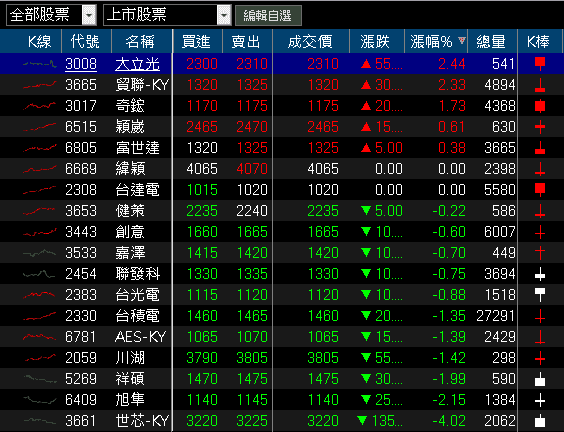Click the white K棒 icon for 2454 聯發科
564x432 pixels.
pyautogui.click(x=540, y=274)
